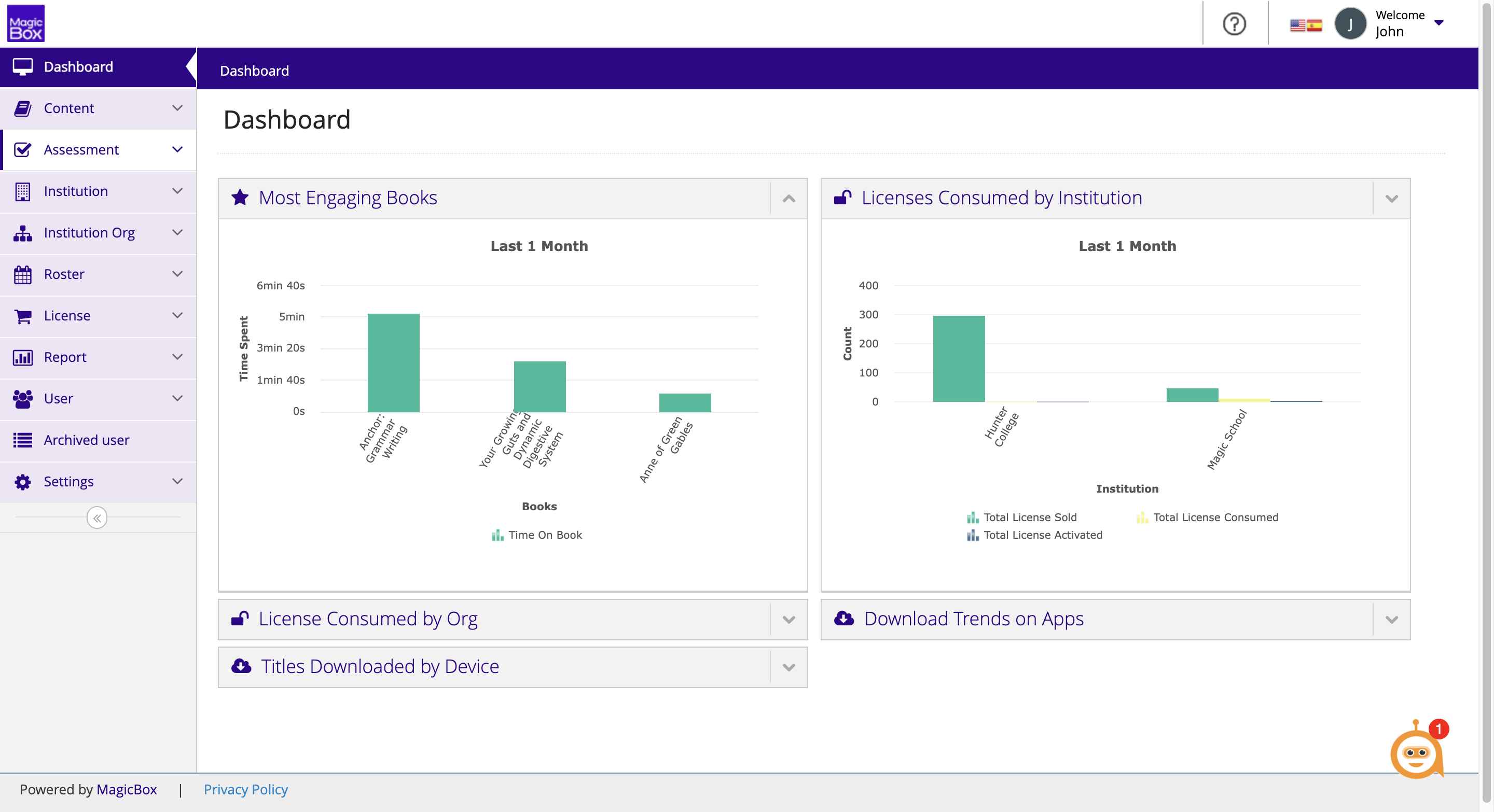
Task: Expand the Report menu chevron
Action: pos(177,356)
